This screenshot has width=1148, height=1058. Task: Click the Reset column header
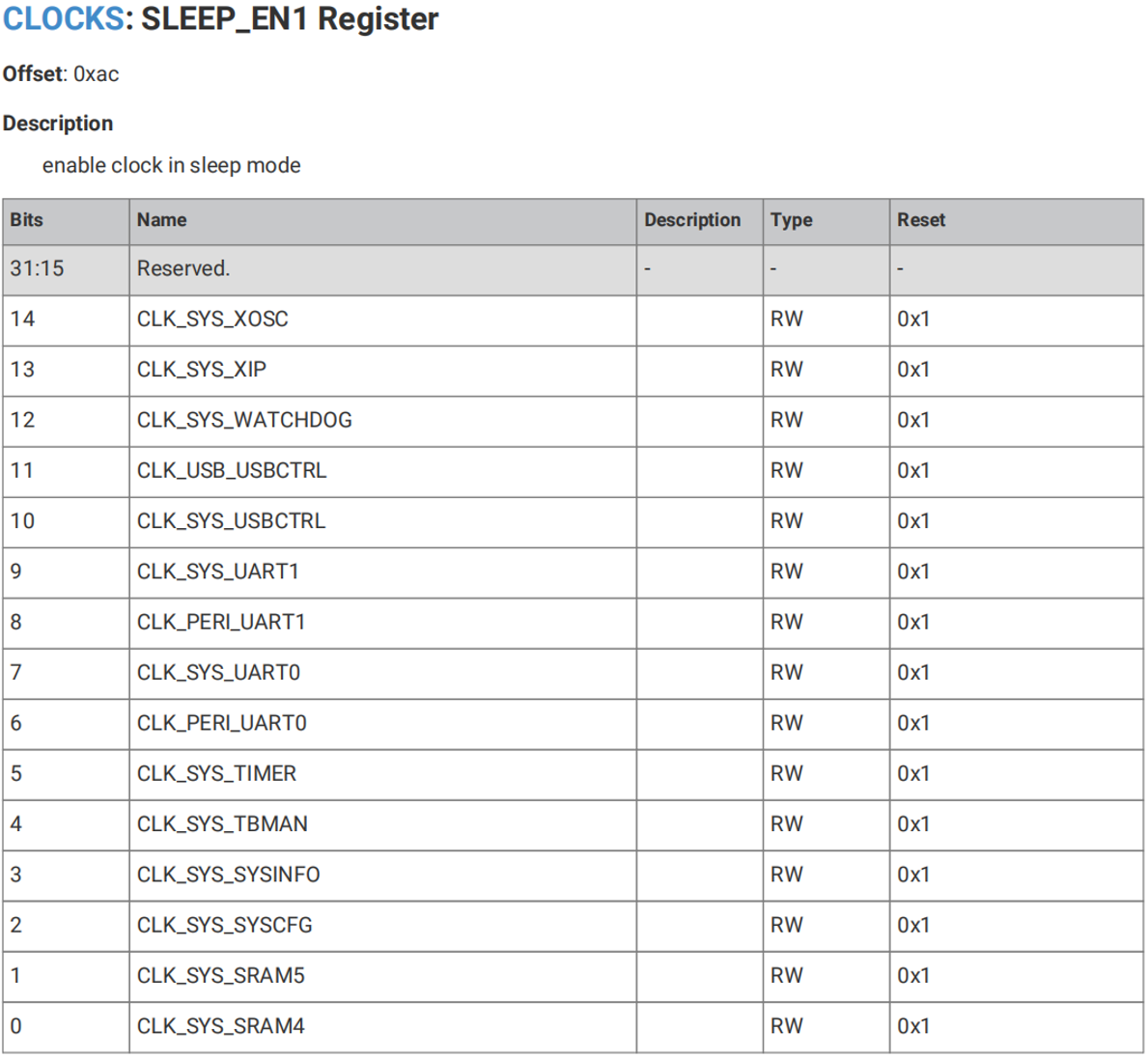[921, 220]
